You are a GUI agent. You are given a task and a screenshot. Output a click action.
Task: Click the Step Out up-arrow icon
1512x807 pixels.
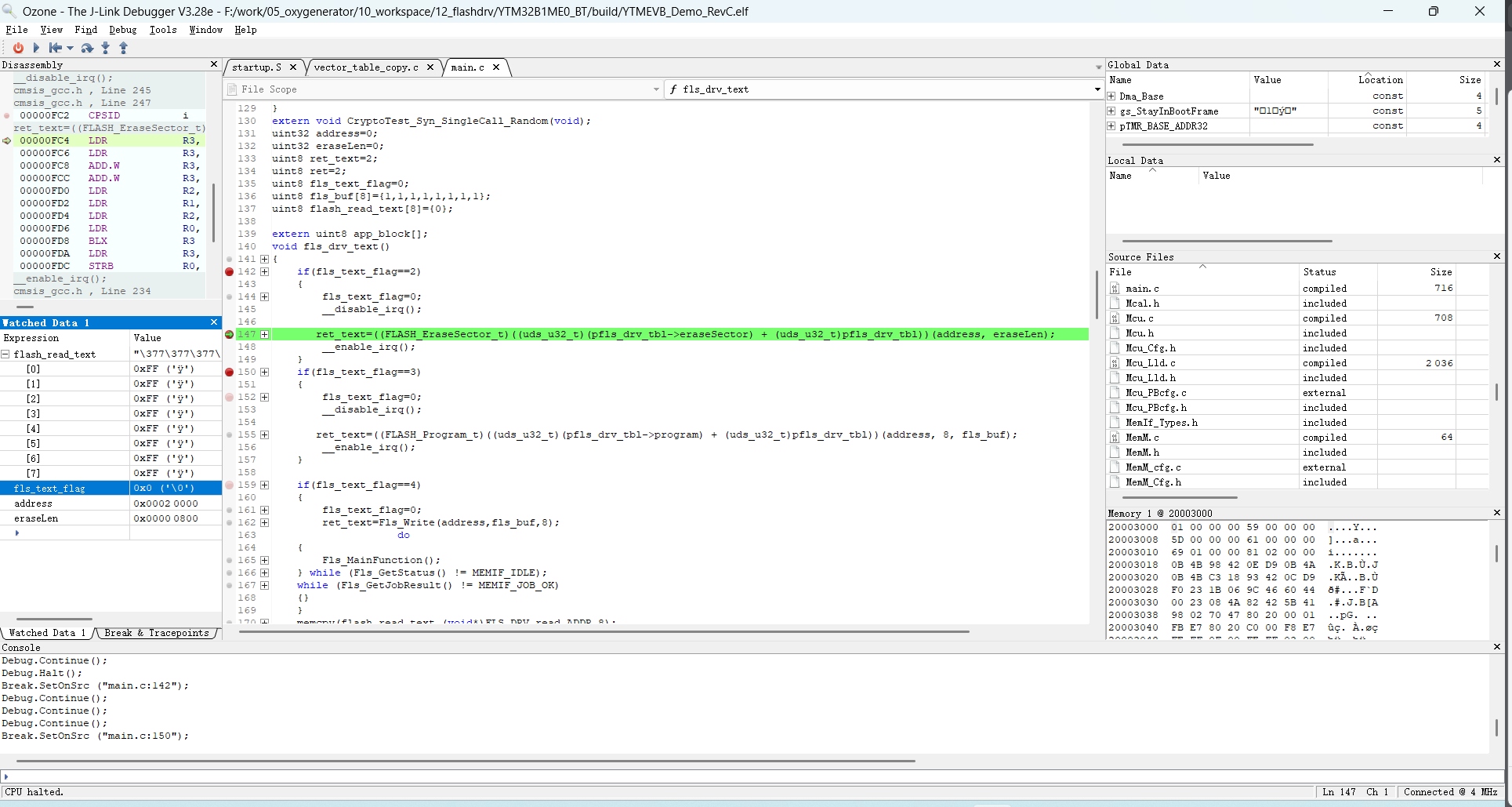click(123, 48)
